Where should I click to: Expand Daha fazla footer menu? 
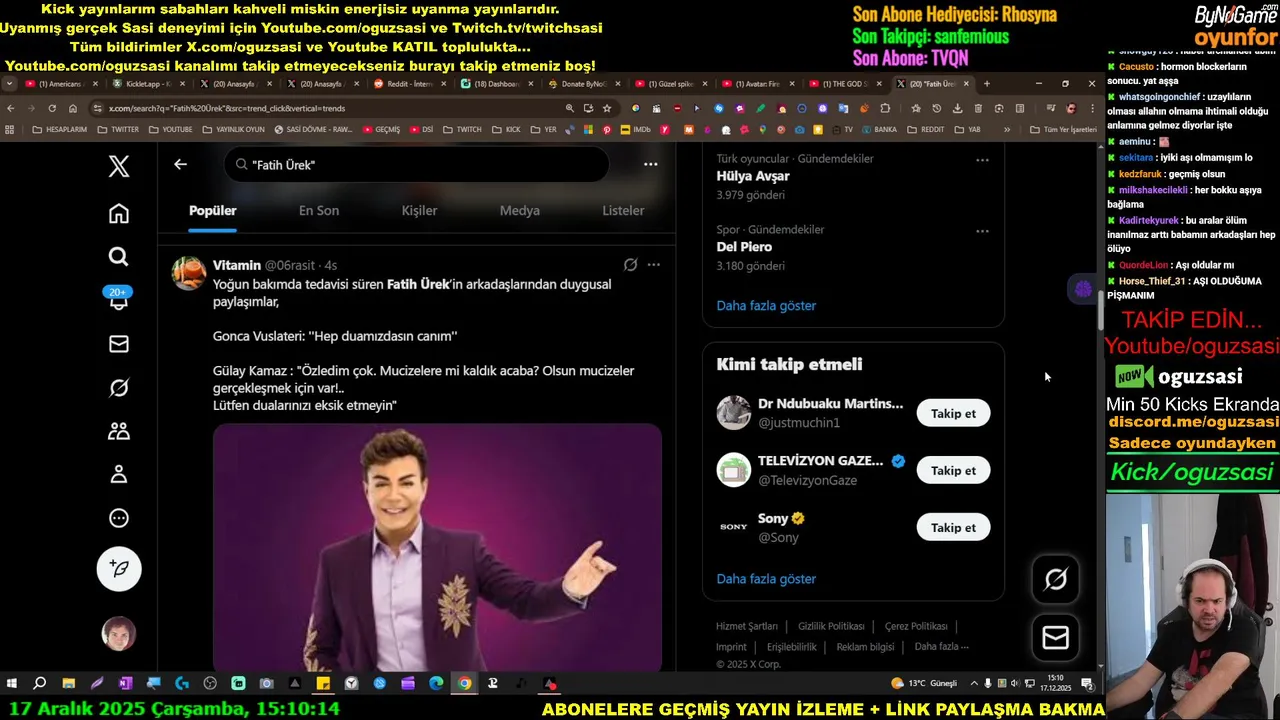941,647
